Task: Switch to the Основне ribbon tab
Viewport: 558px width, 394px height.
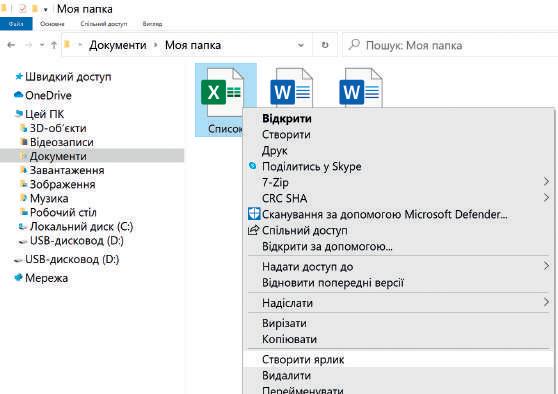Action: click(x=52, y=24)
